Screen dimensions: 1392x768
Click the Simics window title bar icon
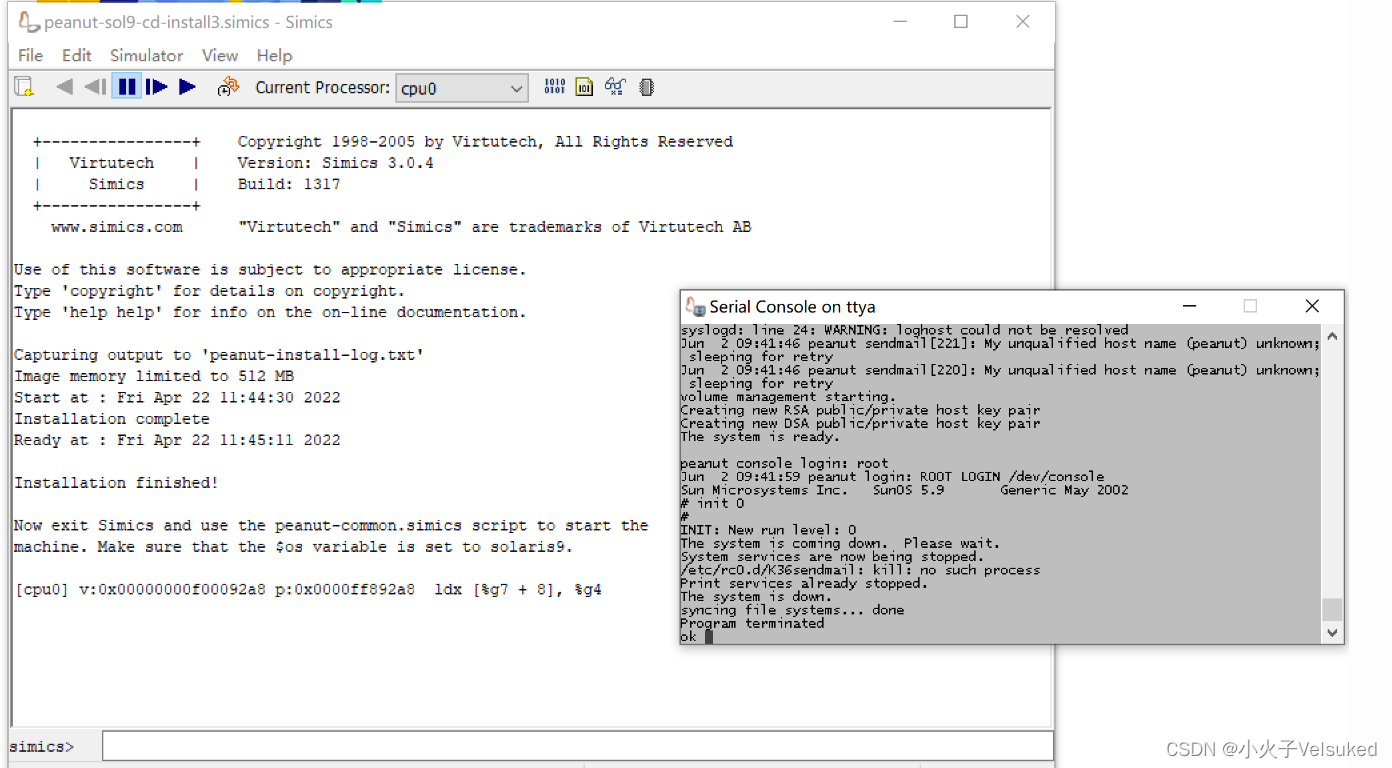[28, 20]
